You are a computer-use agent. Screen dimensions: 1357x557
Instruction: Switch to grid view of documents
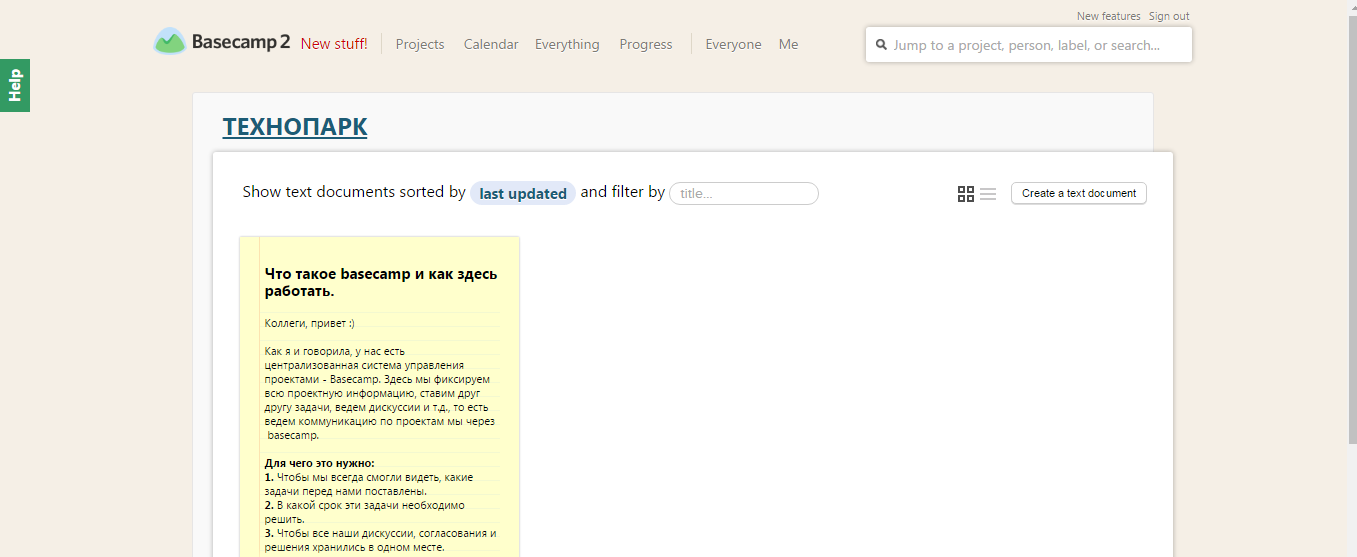point(966,194)
